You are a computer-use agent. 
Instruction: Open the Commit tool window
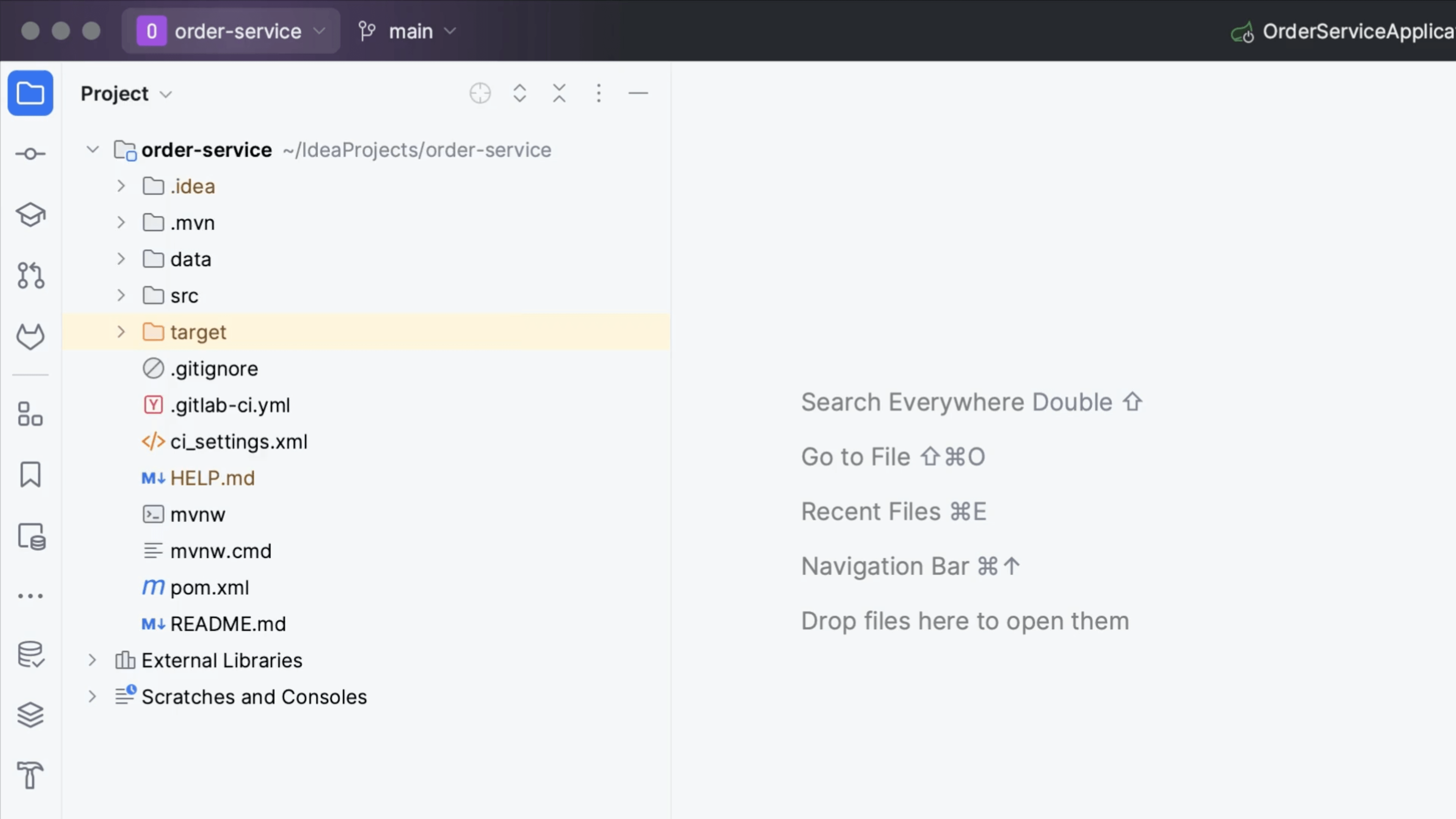point(30,152)
